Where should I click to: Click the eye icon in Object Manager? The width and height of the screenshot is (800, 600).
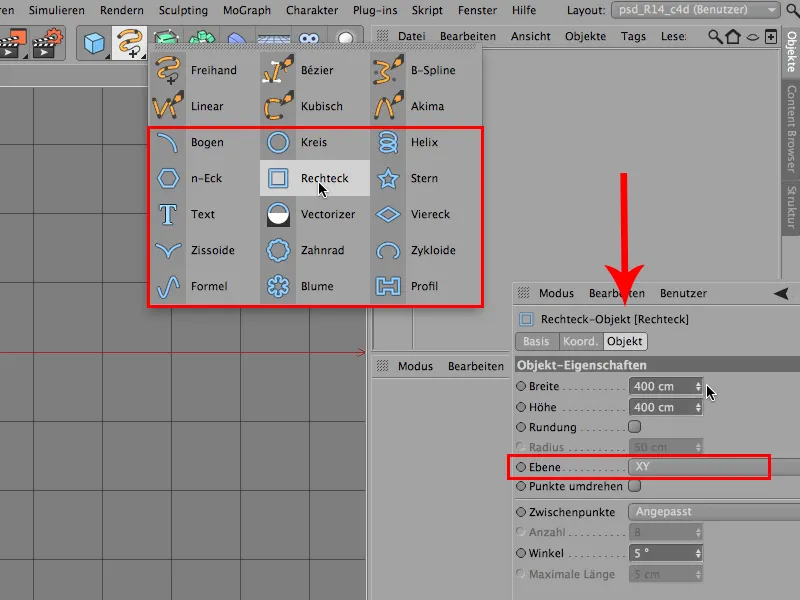pyautogui.click(x=753, y=37)
